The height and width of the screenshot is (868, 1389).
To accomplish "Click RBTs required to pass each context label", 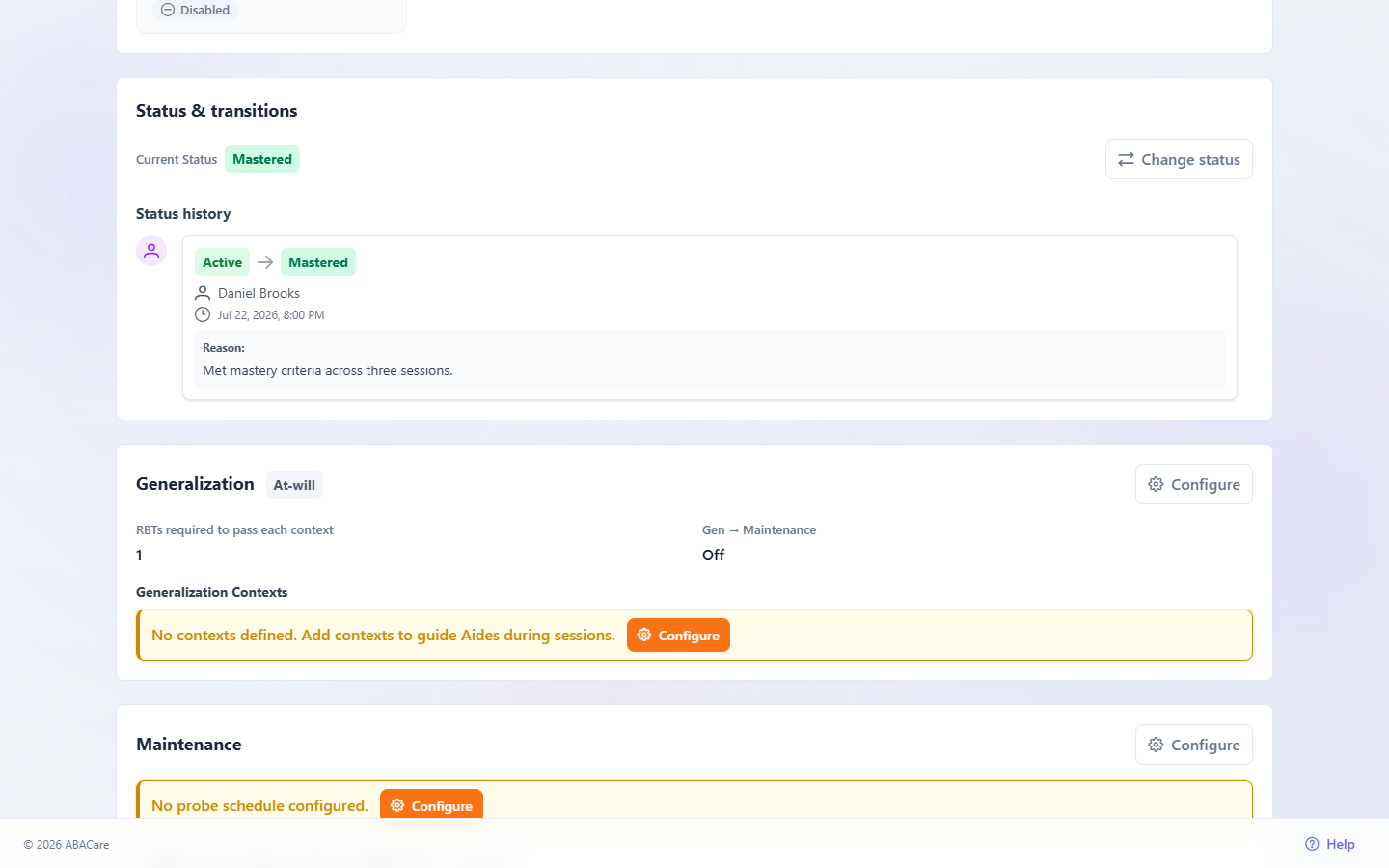I will (x=234, y=530).
